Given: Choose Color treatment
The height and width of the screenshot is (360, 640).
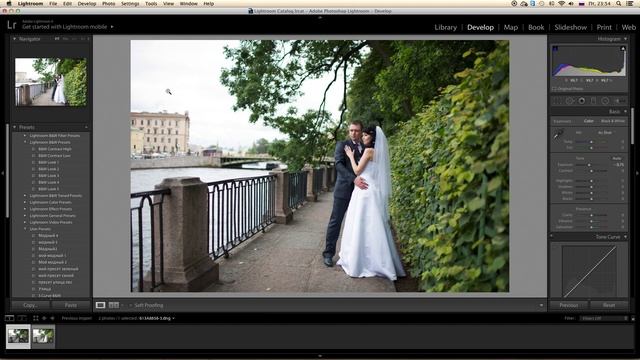Looking at the screenshot, I should 588,121.
